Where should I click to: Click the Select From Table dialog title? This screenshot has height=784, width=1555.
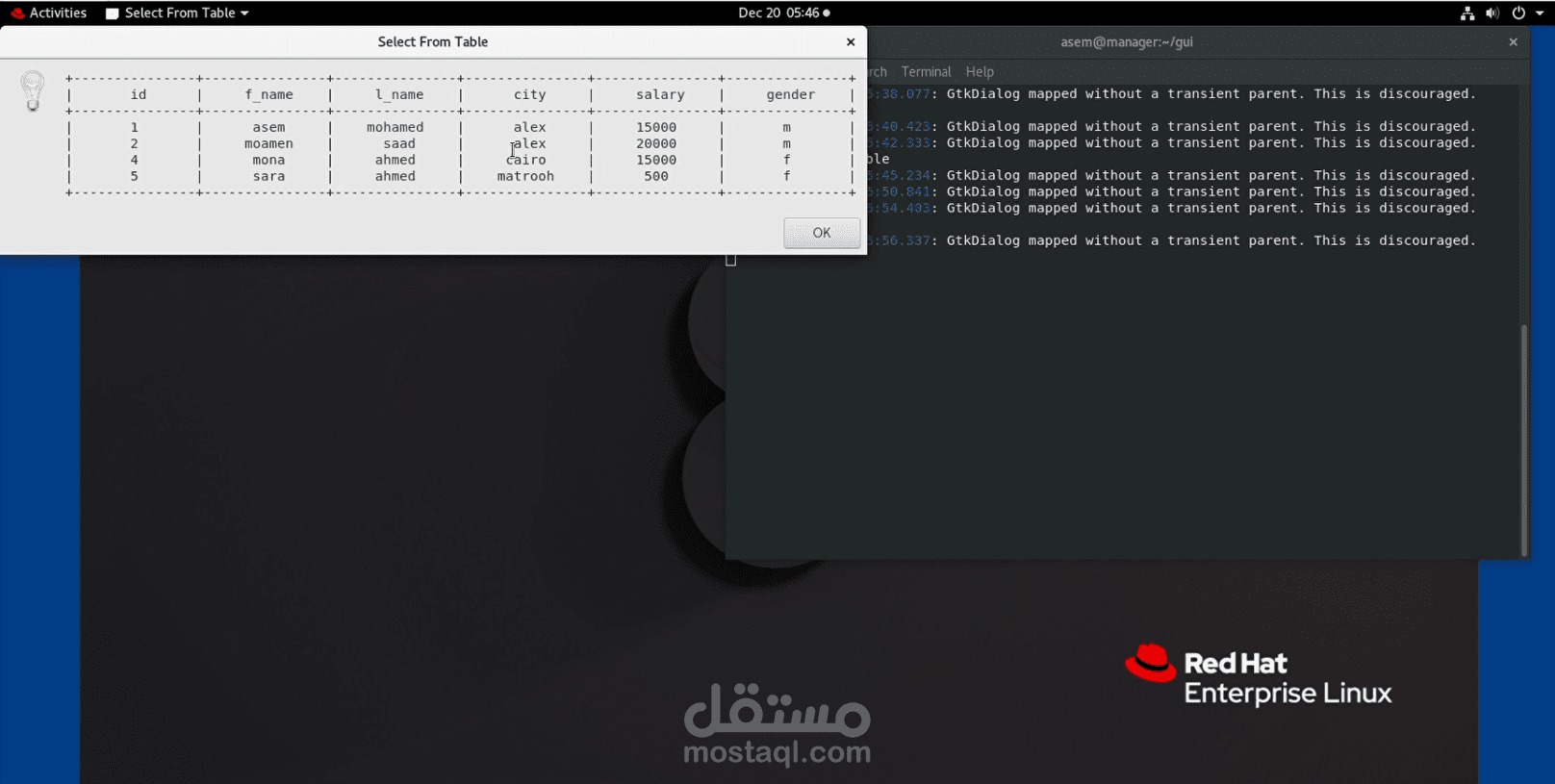(433, 42)
